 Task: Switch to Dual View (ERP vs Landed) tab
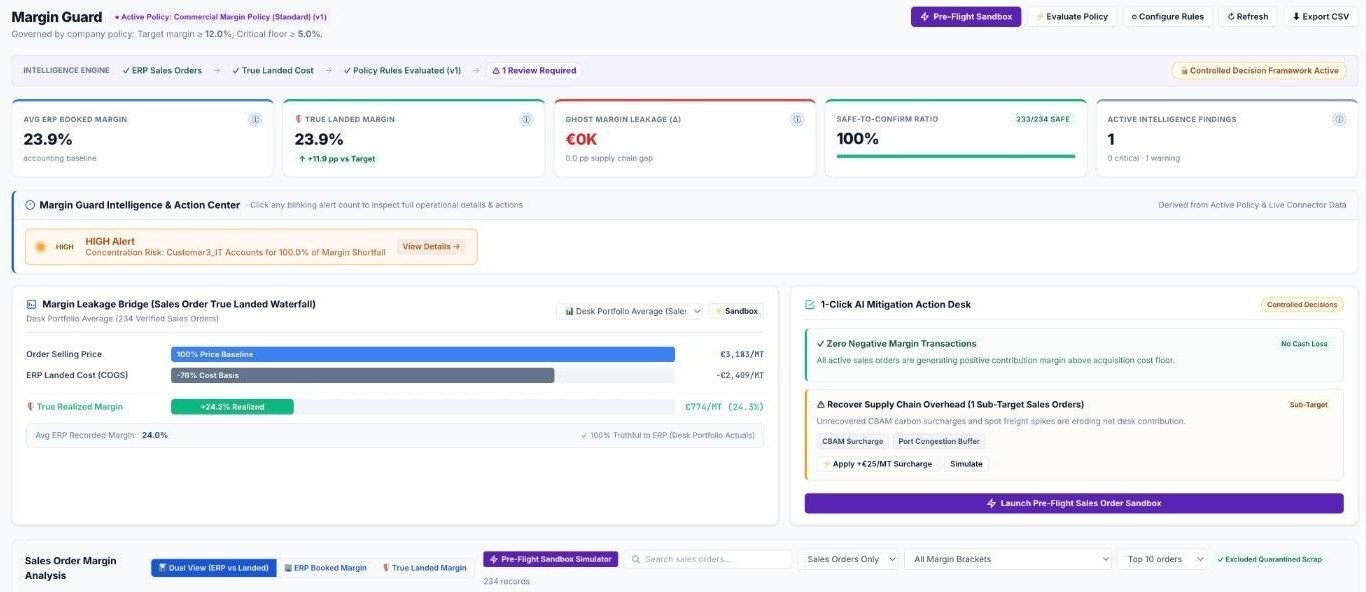click(214, 568)
